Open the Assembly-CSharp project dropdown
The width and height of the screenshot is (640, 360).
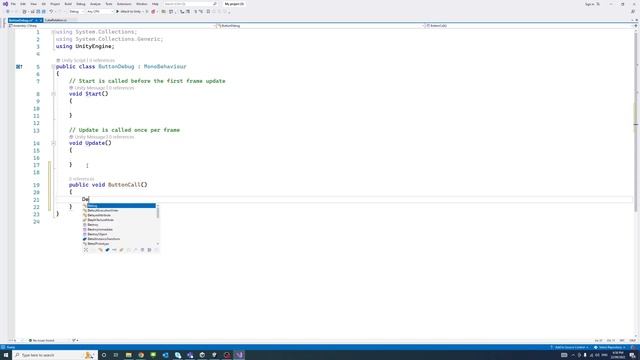tap(111, 26)
